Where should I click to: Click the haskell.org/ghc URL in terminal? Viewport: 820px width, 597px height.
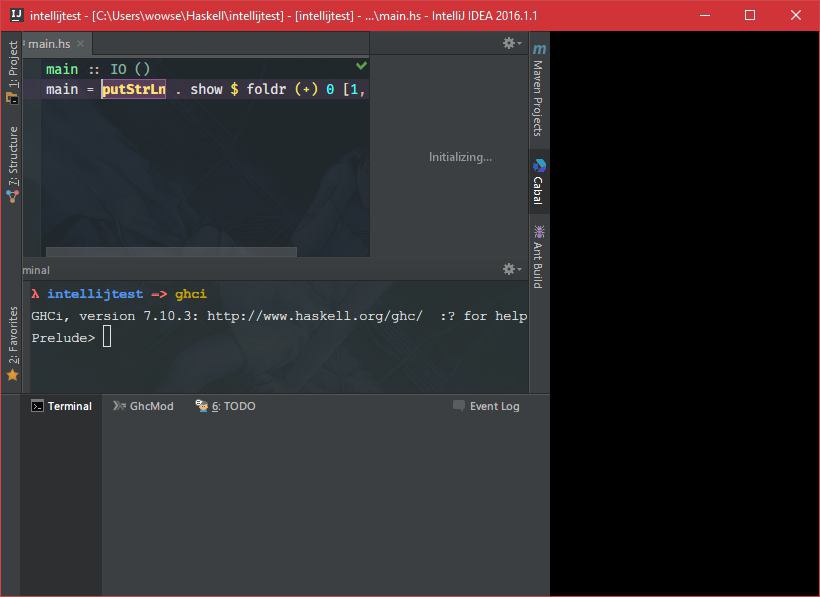[315, 316]
